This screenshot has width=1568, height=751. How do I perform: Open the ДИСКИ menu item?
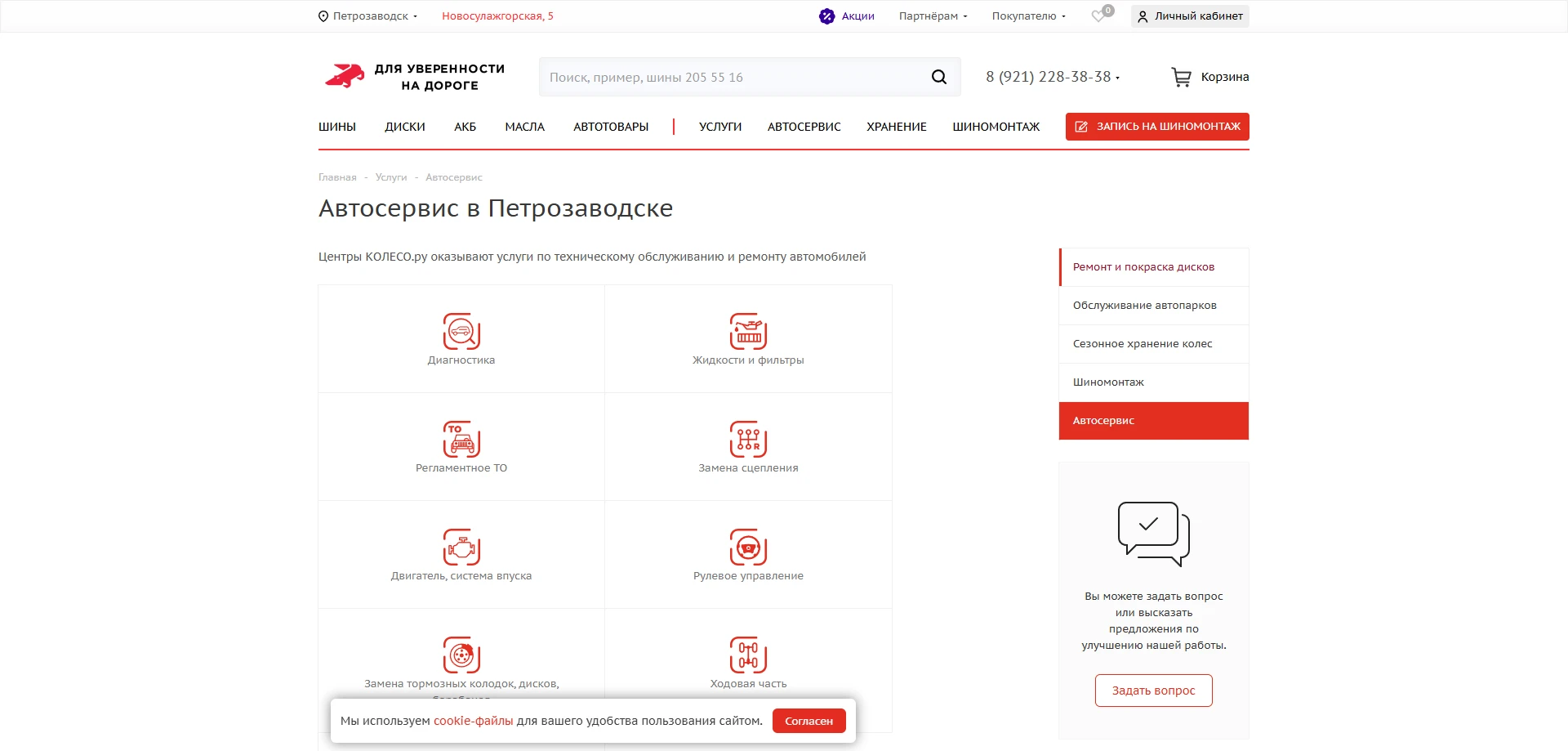pyautogui.click(x=405, y=127)
